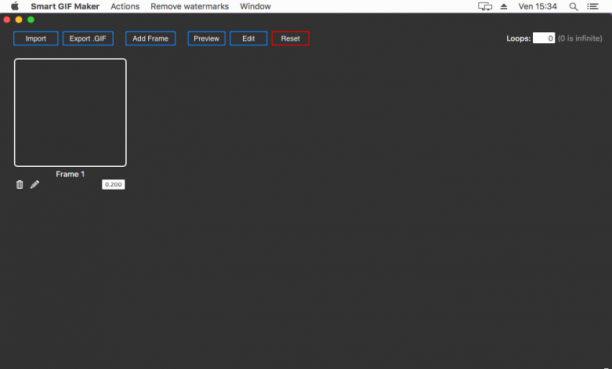Click the Import button
The image size is (612, 369).
coord(36,39)
